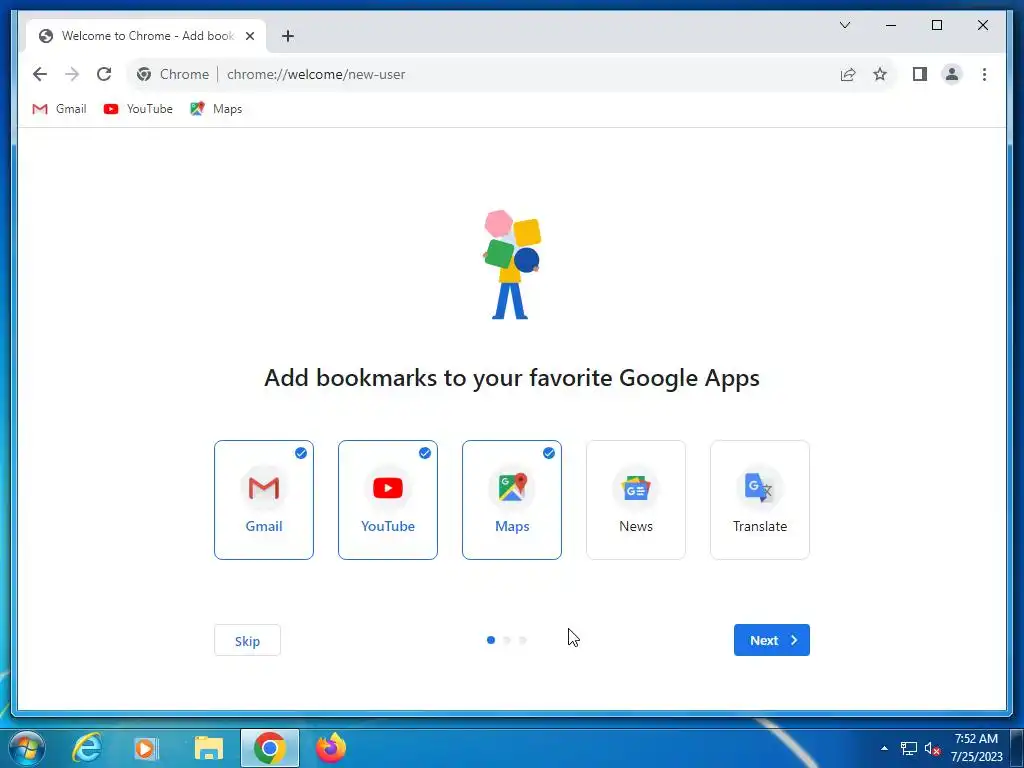Close the Welcome to Chrome tab
This screenshot has height=768, width=1024.
(249, 36)
